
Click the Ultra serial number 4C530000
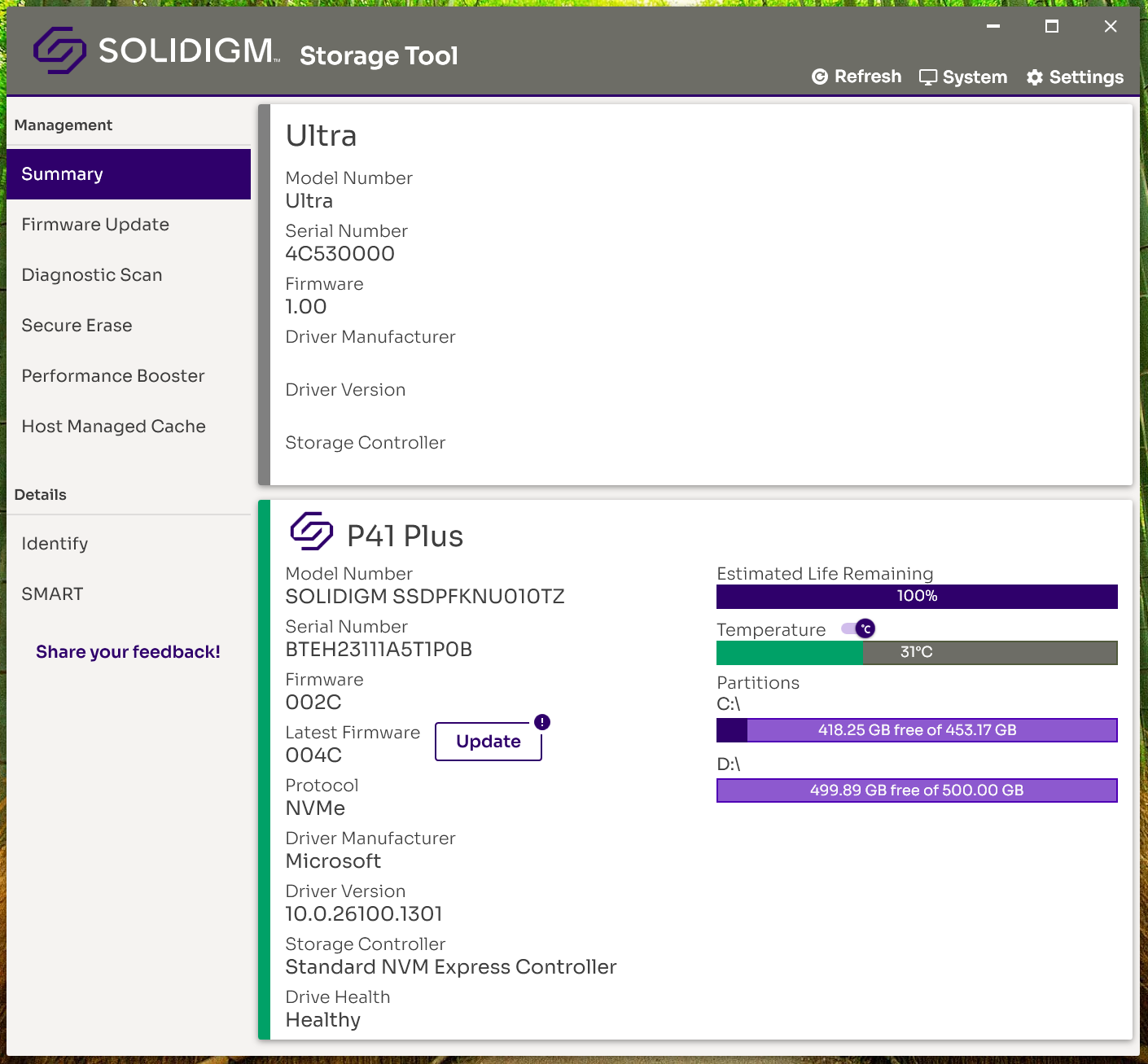(x=340, y=254)
